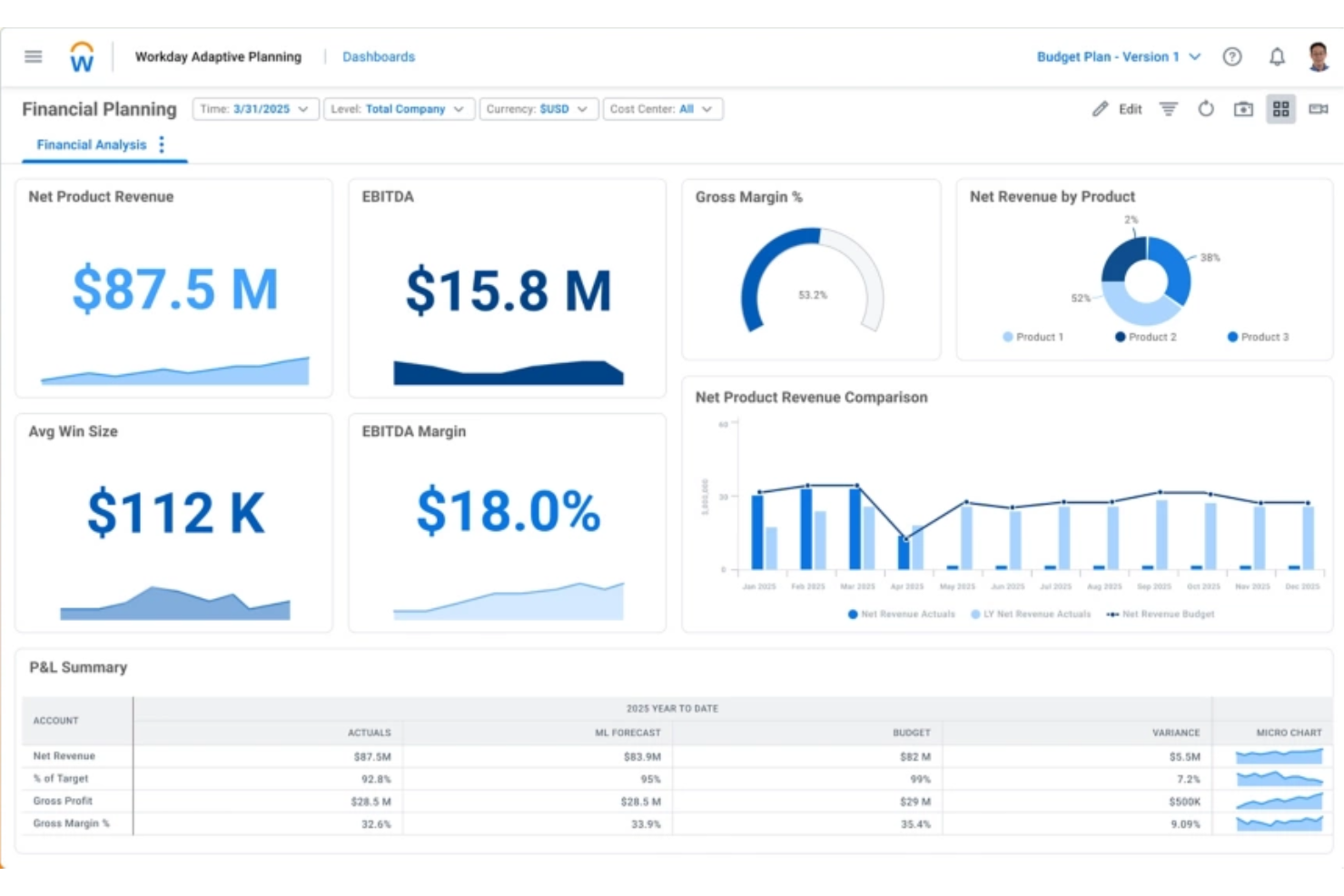Image resolution: width=1344 pixels, height=896 pixels.
Task: Select the Financial Analysis tab
Action: coord(91,144)
